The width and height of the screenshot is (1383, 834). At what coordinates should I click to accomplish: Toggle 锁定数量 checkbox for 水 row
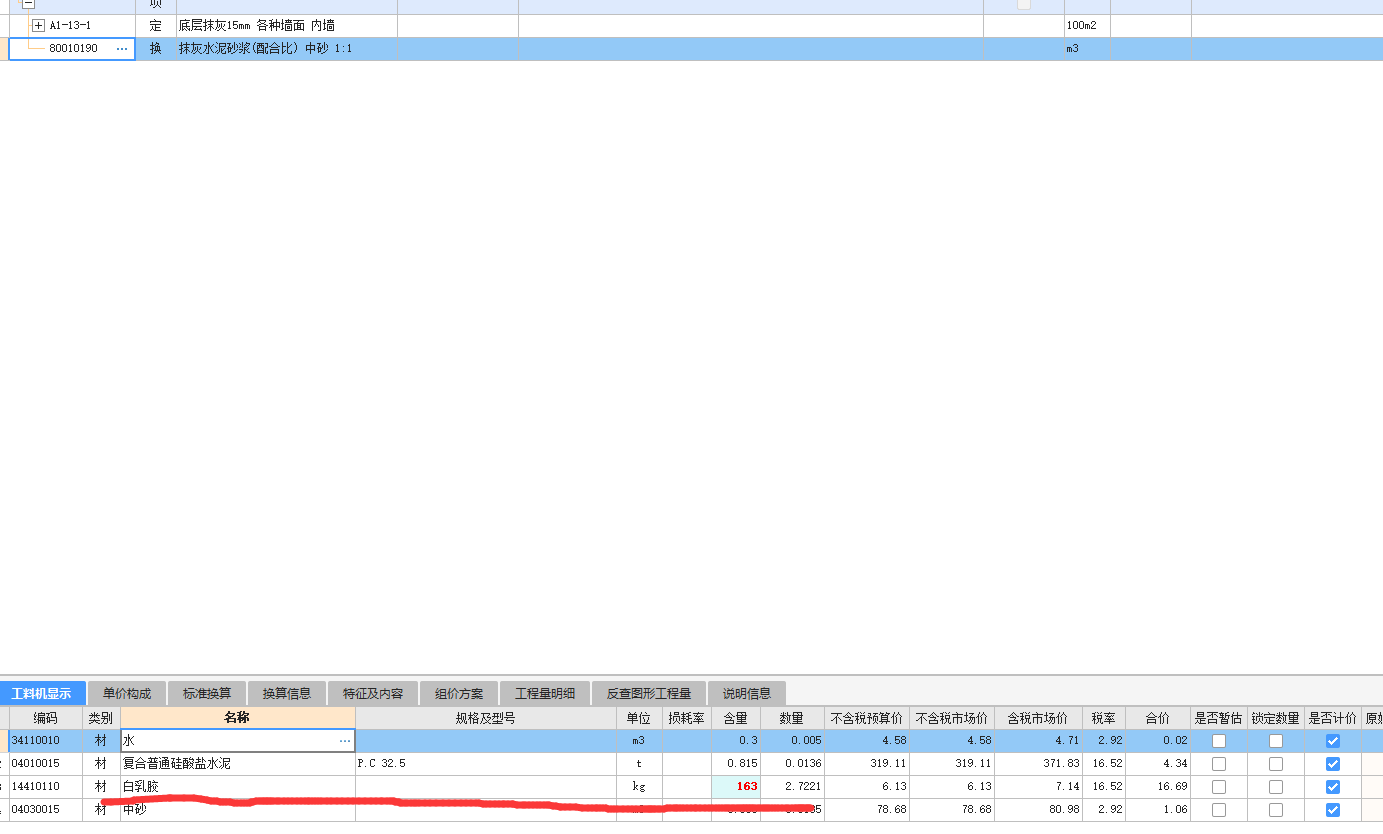coord(1276,741)
